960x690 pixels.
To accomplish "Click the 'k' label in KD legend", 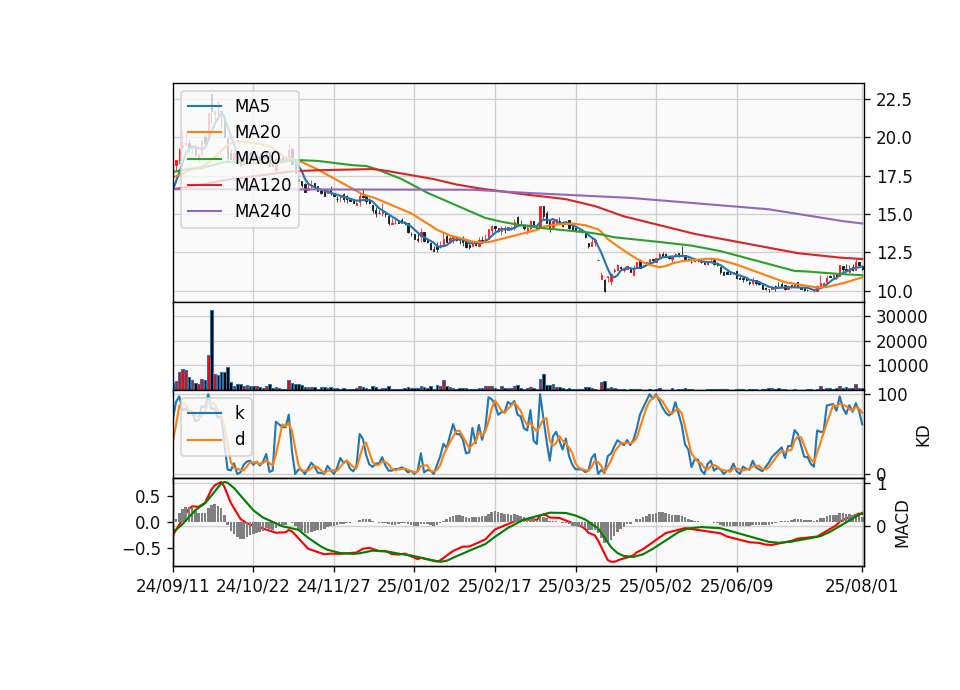I will pos(240,413).
